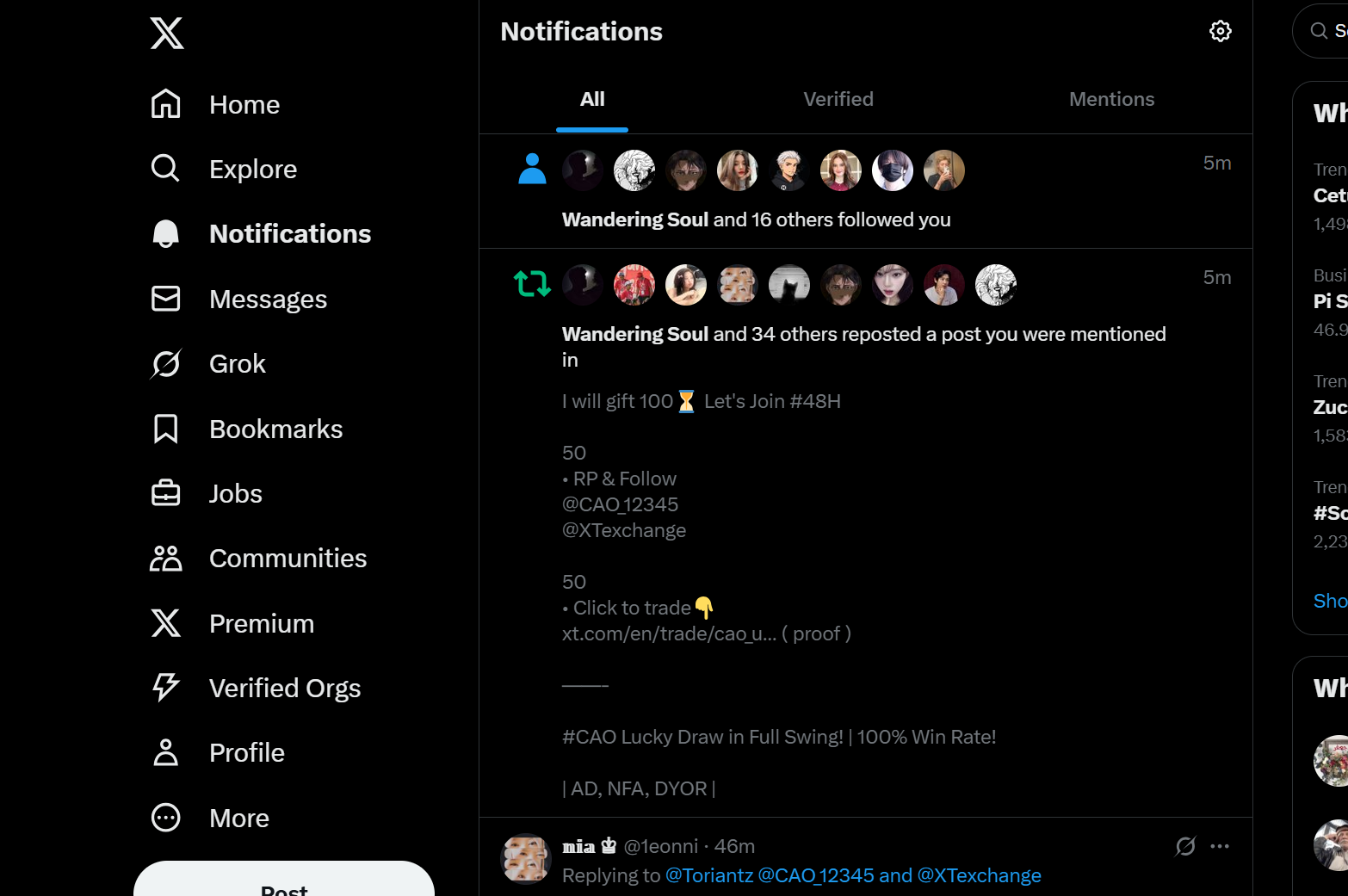1348x896 pixels.
Task: Switch to the Mentions tab
Action: point(1112,99)
